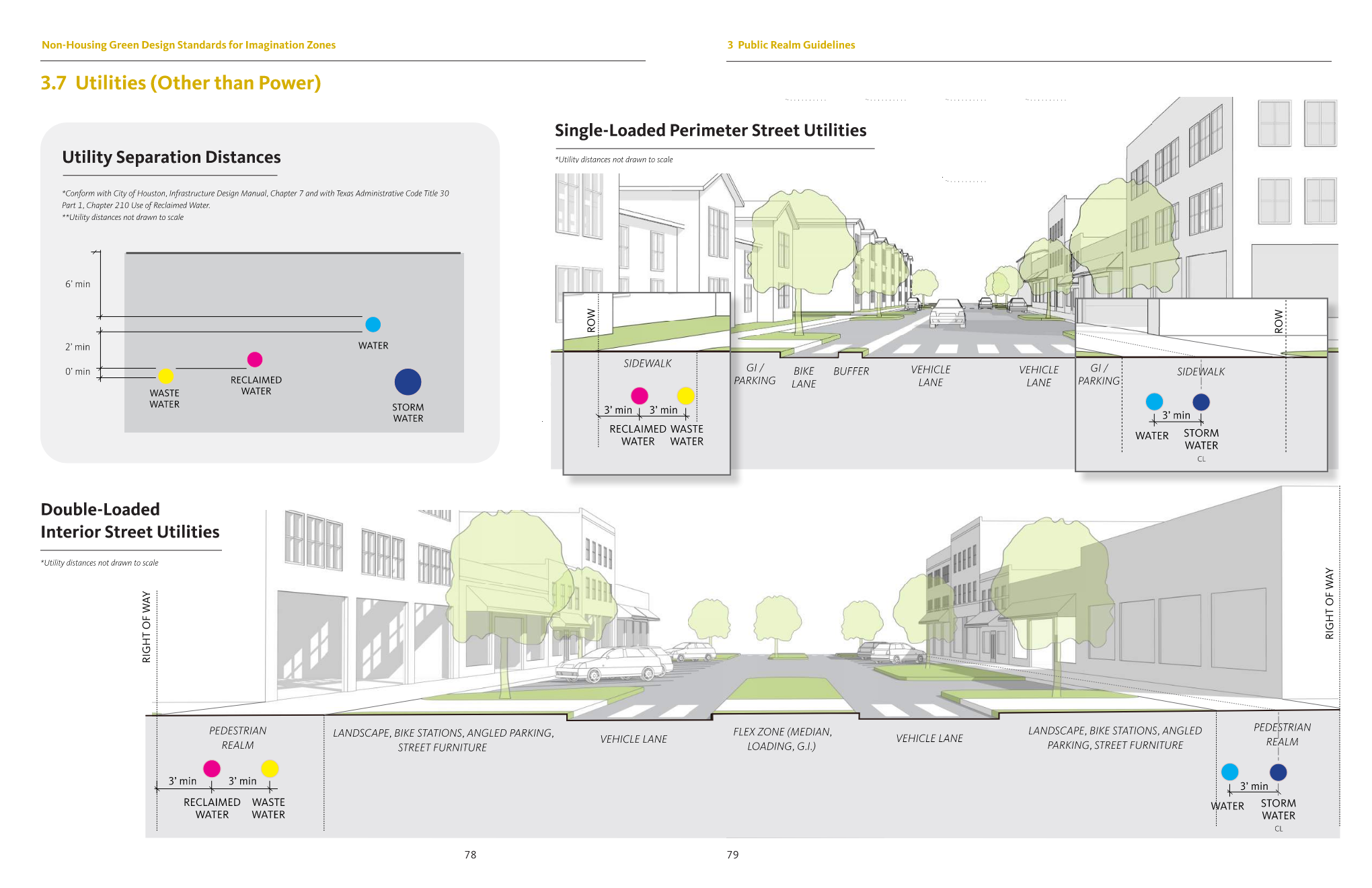The height and width of the screenshot is (888, 1372).
Task: Click cyan dot under right Pedestrian Realm
Action: point(1230,772)
